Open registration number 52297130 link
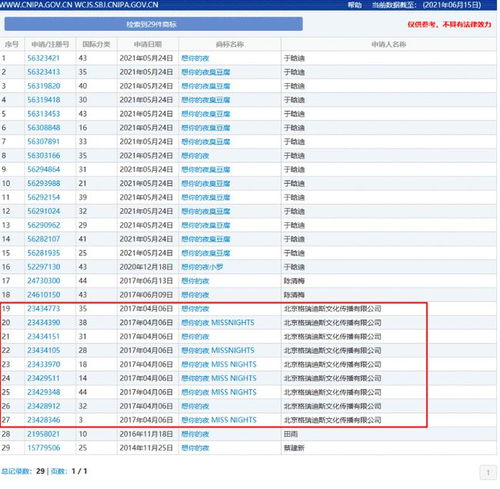500x489 pixels. tap(44, 267)
